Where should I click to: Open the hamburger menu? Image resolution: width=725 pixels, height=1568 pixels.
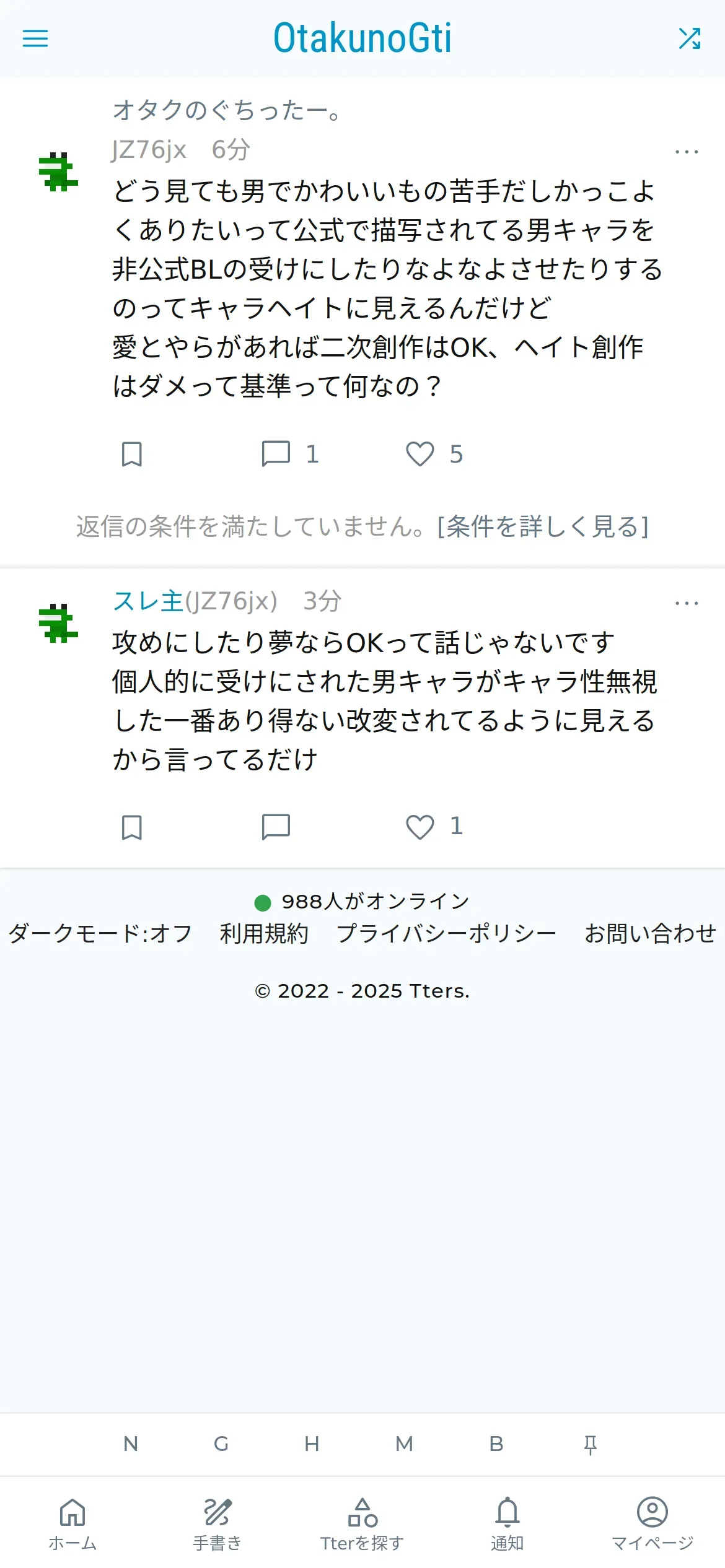pos(35,38)
